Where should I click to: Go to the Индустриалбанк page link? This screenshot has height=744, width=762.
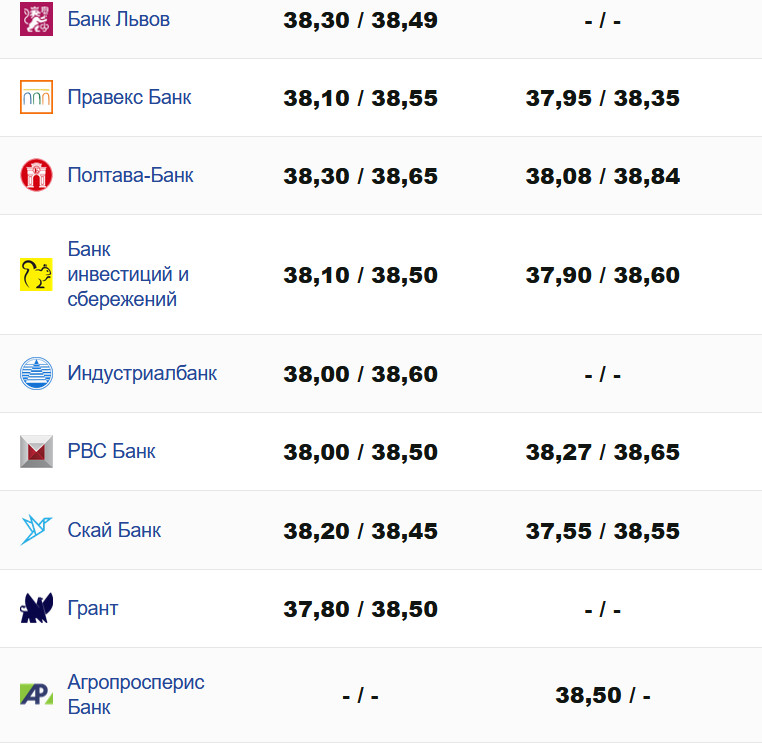(142, 373)
